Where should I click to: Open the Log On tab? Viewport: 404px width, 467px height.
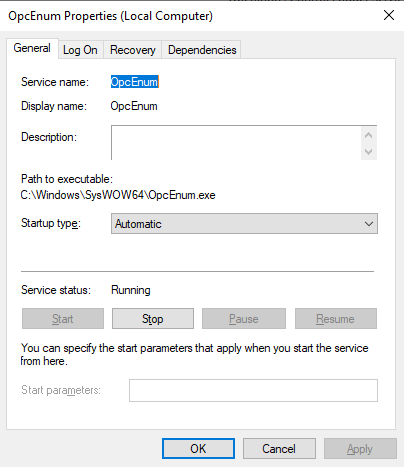click(80, 50)
